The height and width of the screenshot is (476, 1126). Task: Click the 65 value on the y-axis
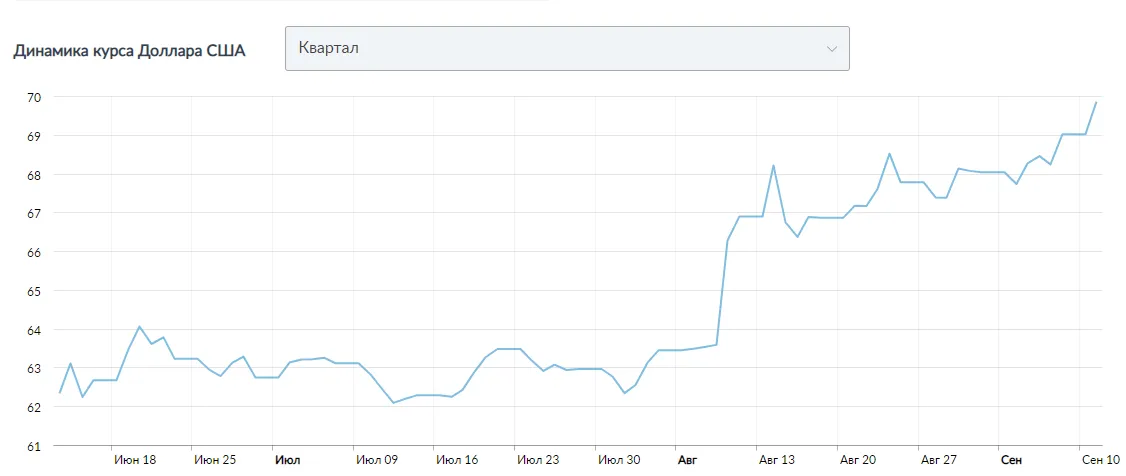(34, 291)
